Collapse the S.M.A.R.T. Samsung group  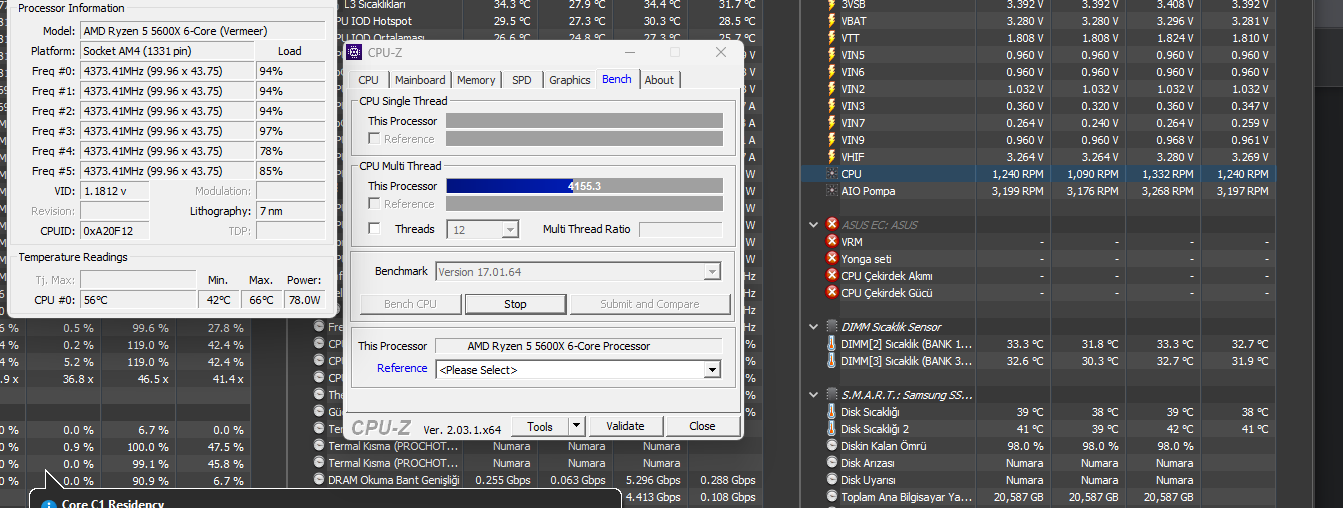[814, 395]
